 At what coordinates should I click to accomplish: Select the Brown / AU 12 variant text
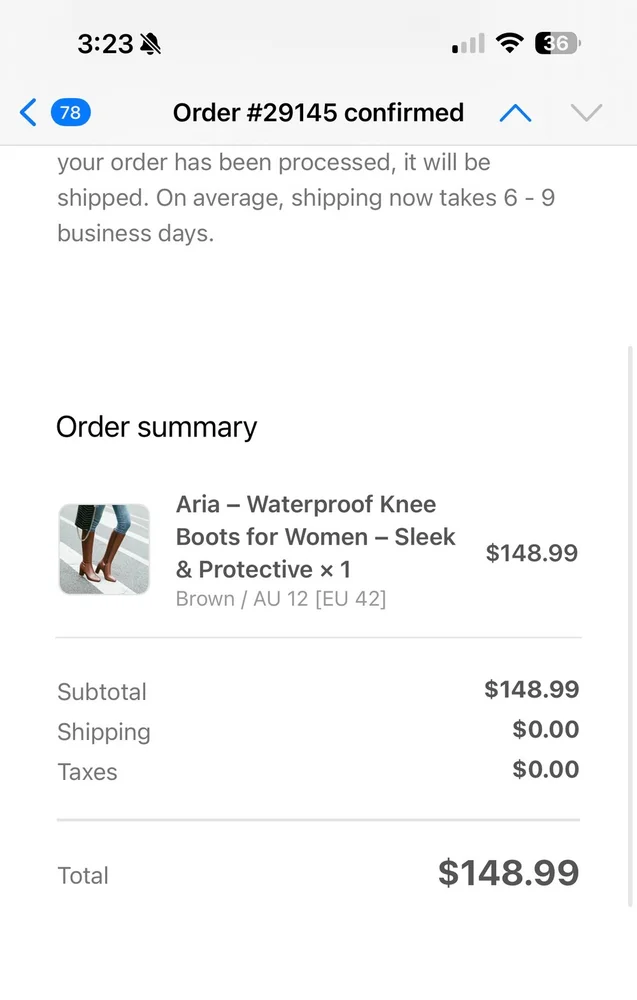[x=281, y=599]
